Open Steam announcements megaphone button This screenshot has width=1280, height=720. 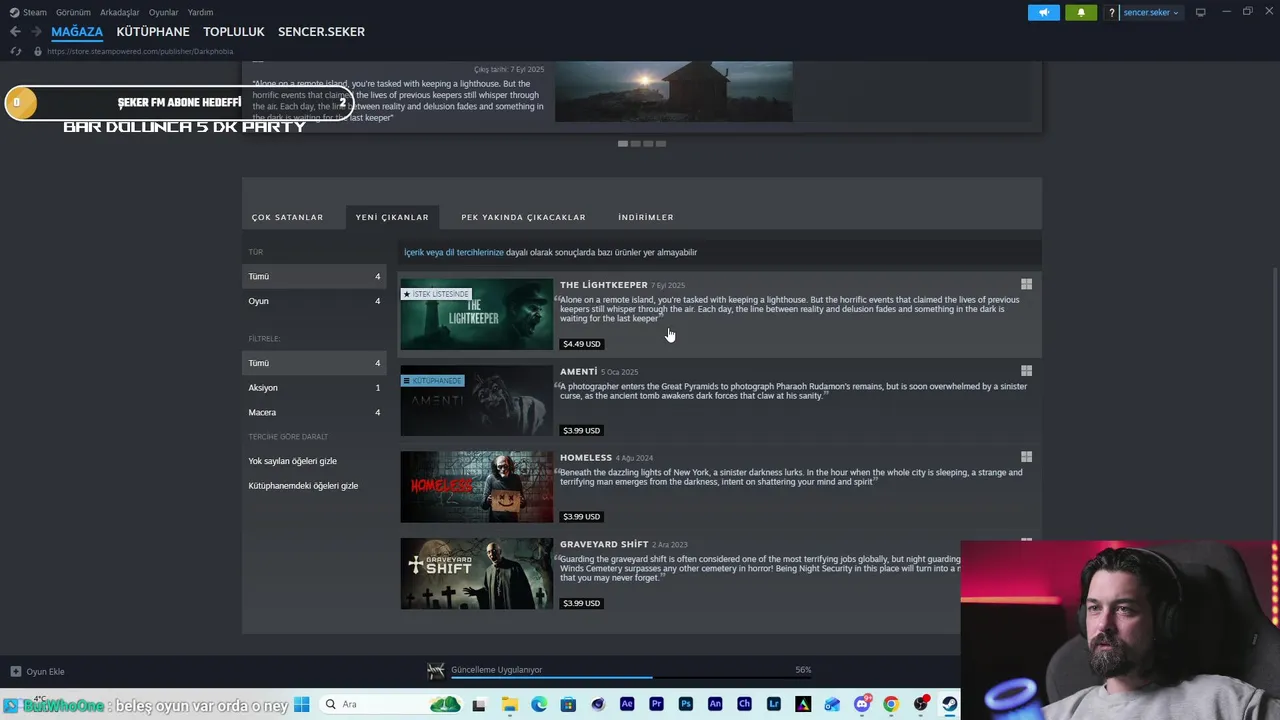pyautogui.click(x=1043, y=12)
